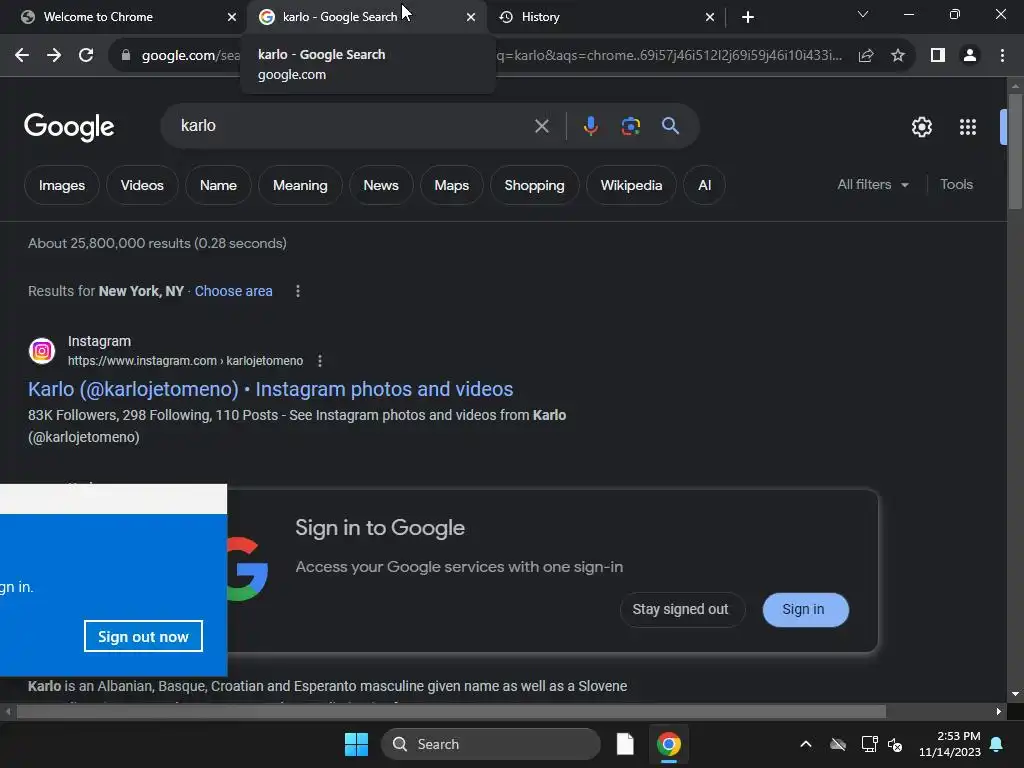
Task: Open more options beside Choose area
Action: [298, 291]
